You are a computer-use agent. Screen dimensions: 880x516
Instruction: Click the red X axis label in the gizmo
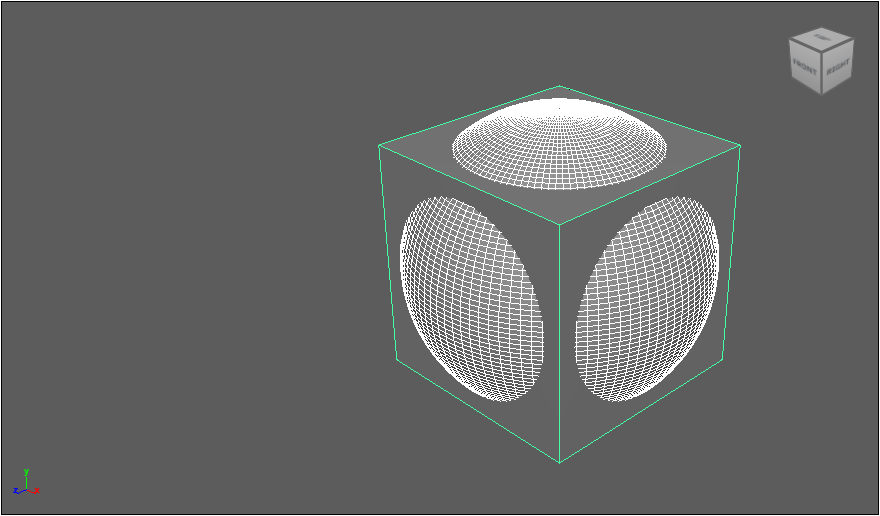click(x=37, y=490)
